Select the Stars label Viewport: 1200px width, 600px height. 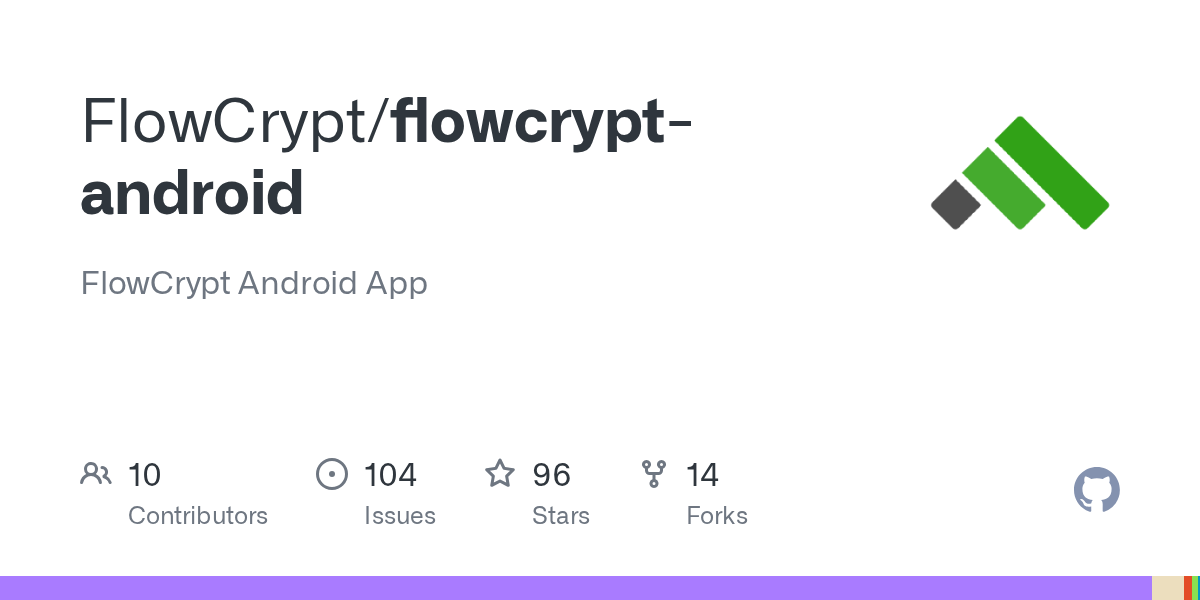click(561, 516)
